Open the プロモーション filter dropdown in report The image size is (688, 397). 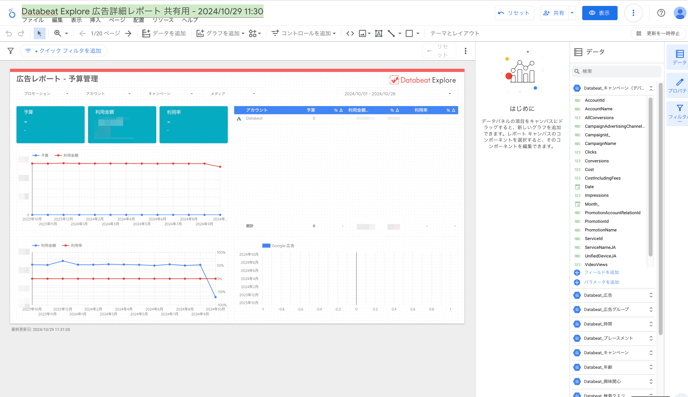[x=46, y=93]
